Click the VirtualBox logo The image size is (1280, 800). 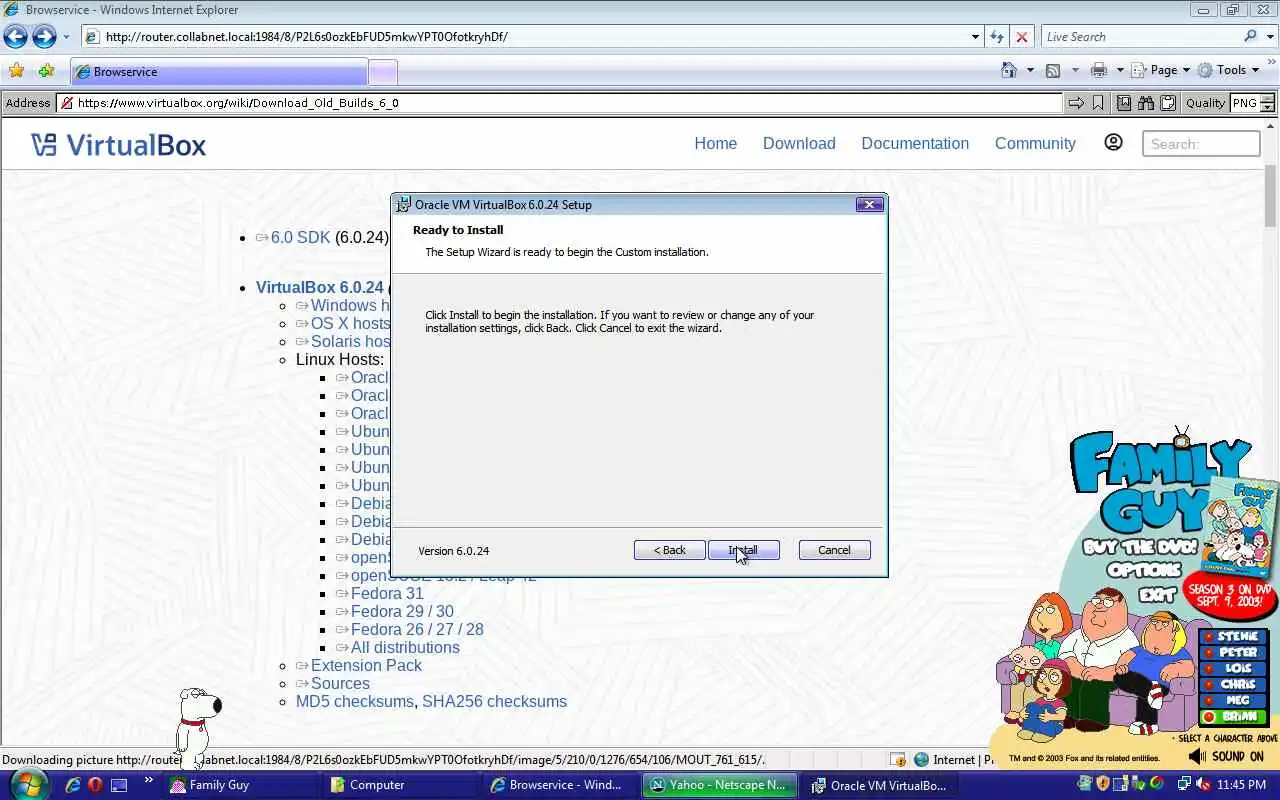(118, 145)
